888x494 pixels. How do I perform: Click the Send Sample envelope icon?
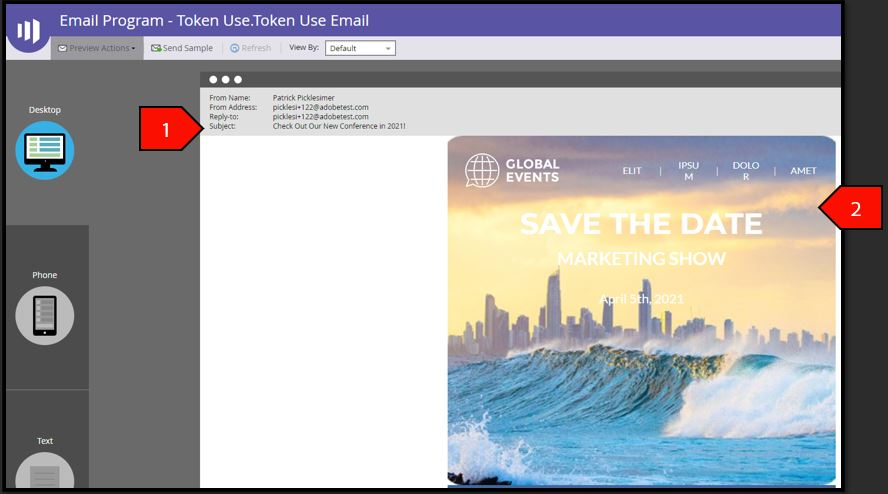pos(156,48)
